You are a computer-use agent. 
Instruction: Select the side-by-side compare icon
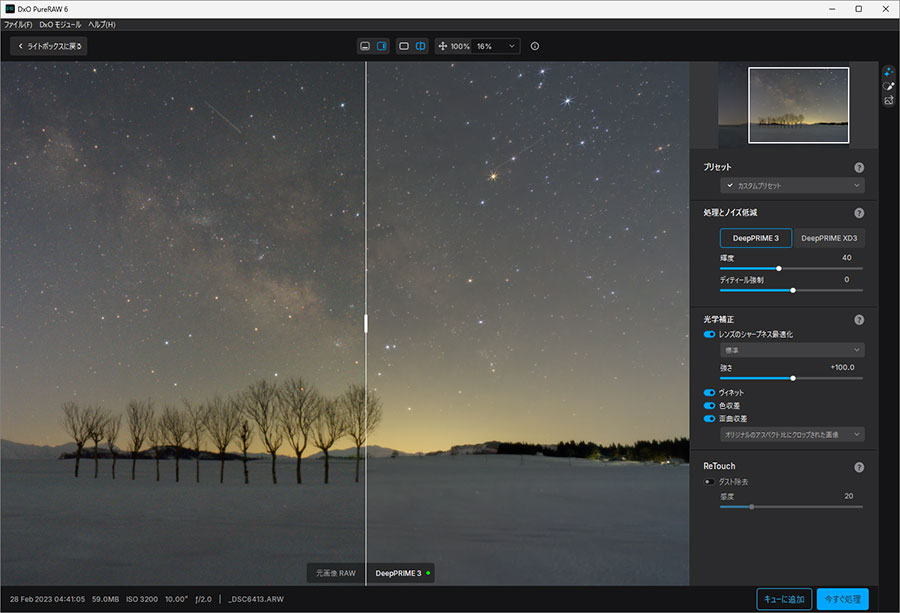pos(421,45)
